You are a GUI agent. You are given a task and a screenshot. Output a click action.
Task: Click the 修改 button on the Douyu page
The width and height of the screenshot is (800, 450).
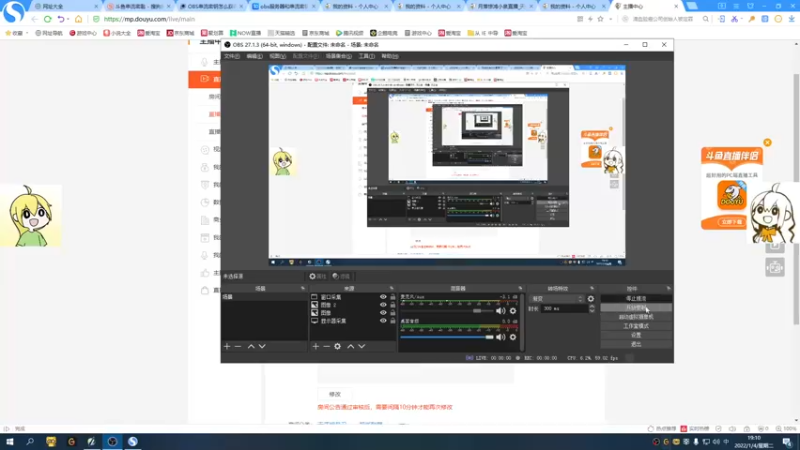point(335,394)
